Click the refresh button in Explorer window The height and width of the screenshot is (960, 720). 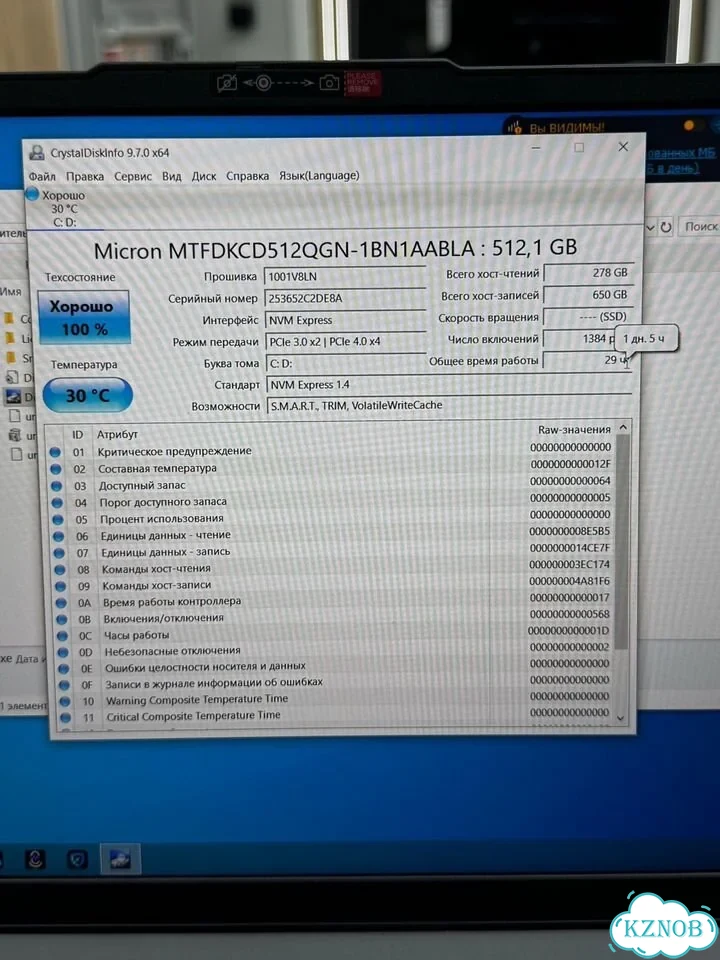click(x=666, y=227)
